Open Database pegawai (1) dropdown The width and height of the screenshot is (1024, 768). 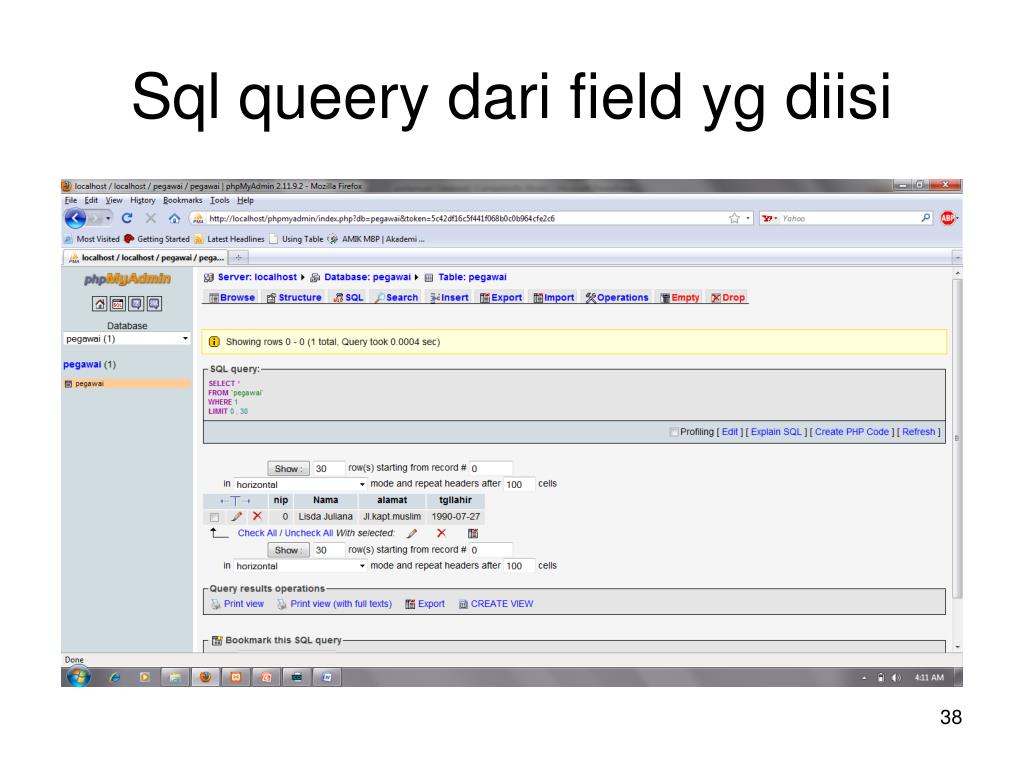(127, 339)
